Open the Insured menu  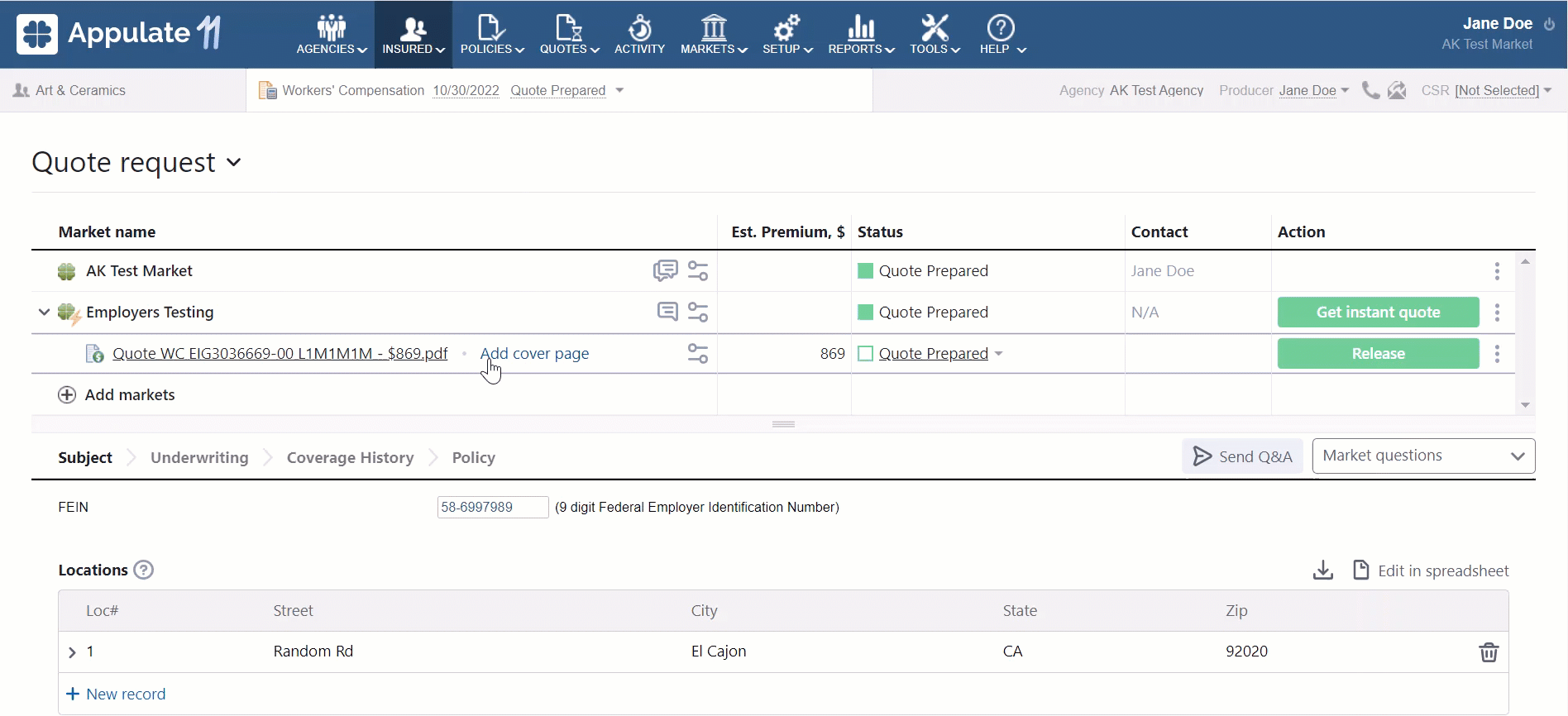[414, 35]
